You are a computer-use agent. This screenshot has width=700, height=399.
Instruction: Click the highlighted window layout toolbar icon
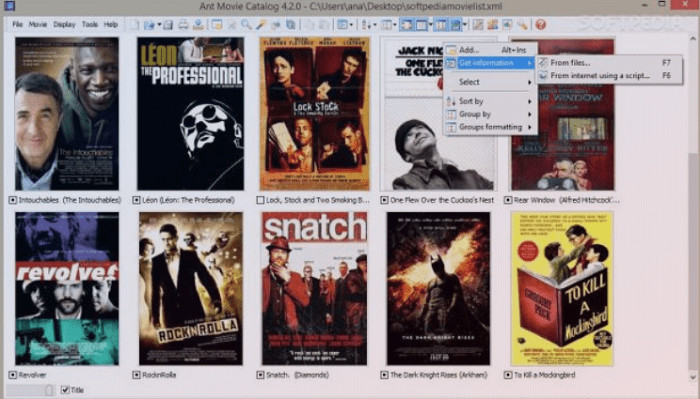pos(421,25)
